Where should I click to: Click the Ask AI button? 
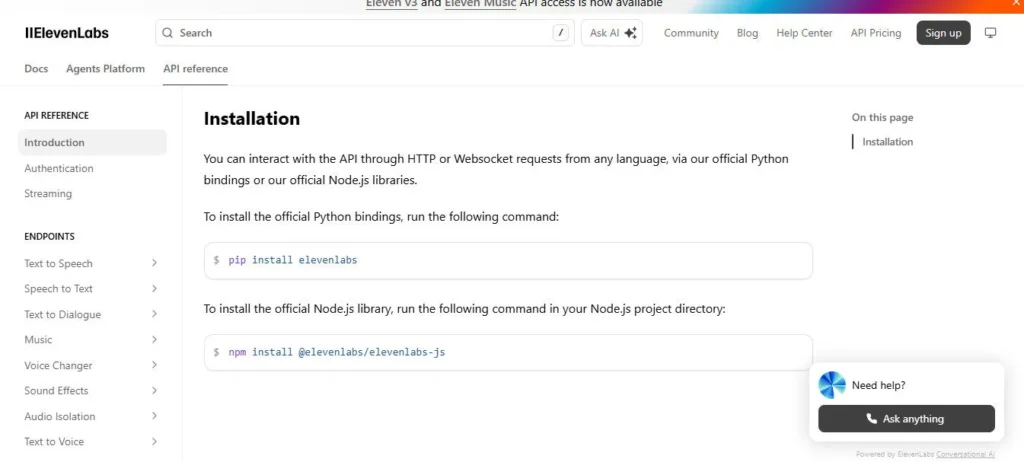point(612,33)
